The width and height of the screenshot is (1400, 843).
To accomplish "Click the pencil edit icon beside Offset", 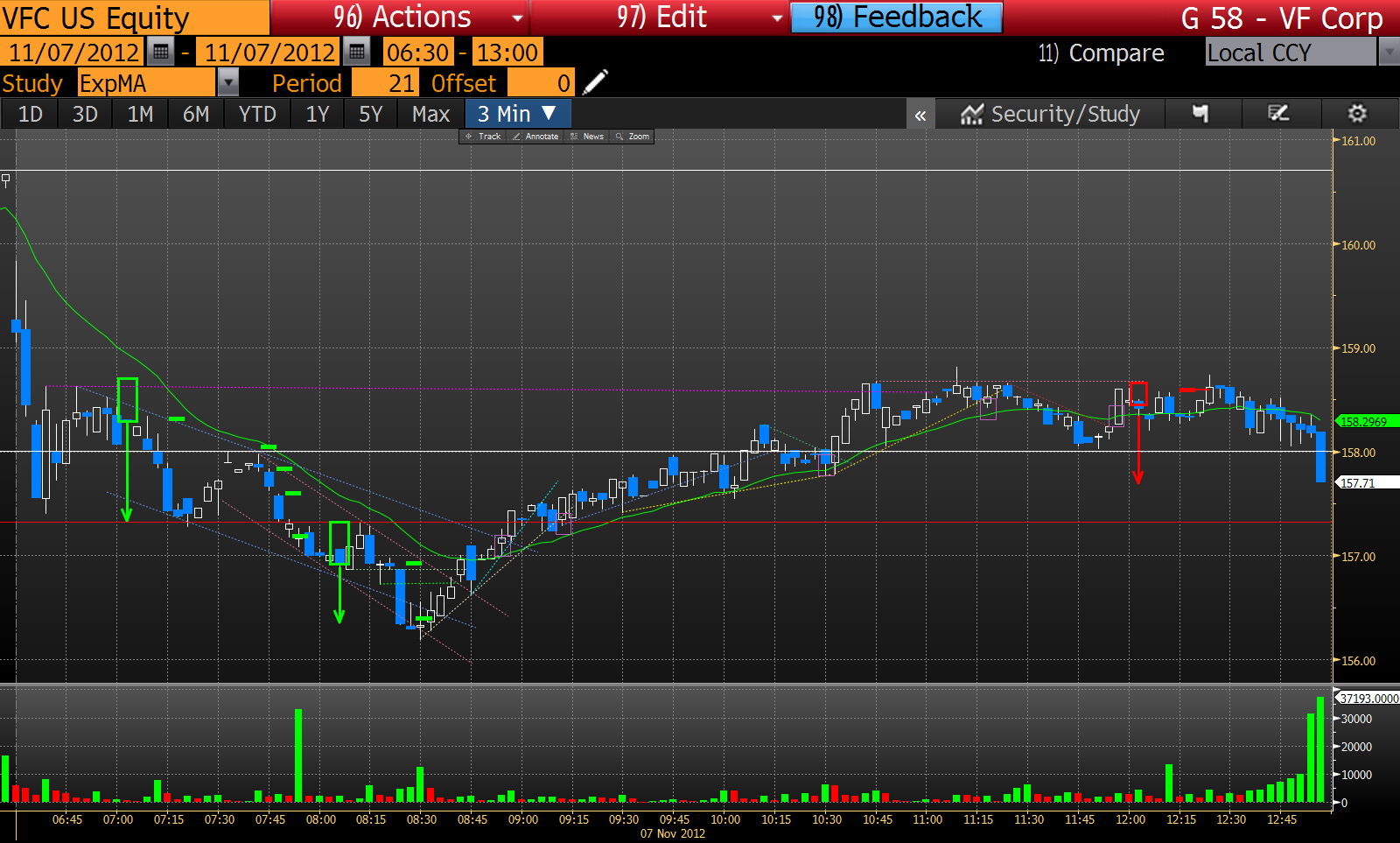I will click(x=595, y=83).
